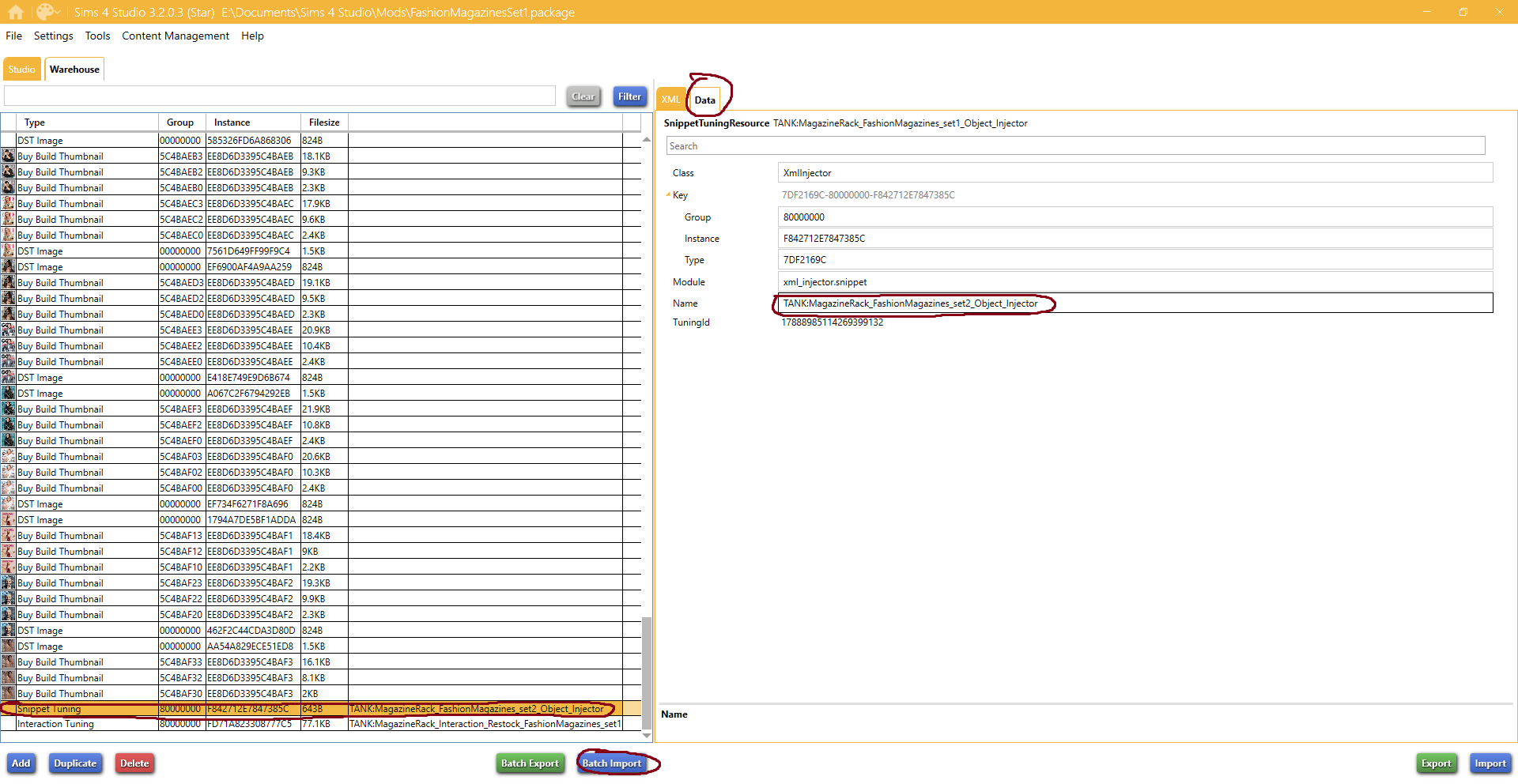
Task: Click thumbnail icon of 5C4BAF13 row
Action: pos(8,536)
